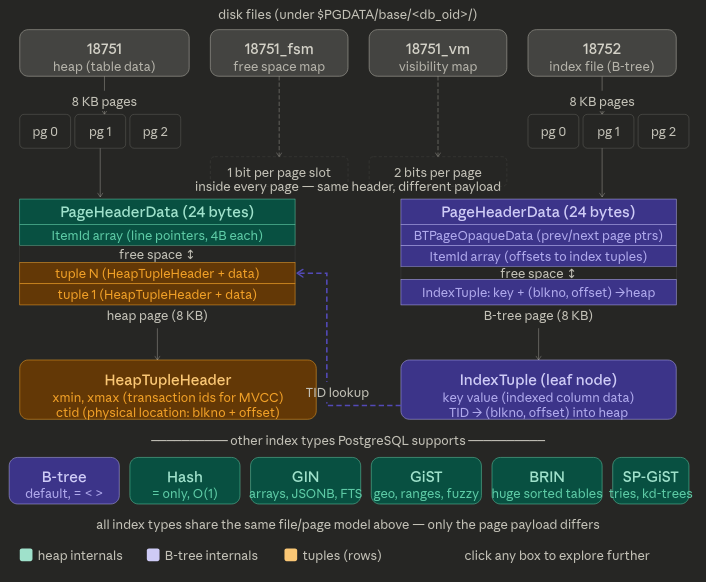Click '8 KB pages' label under heap file
Image resolution: width=706 pixels, height=582 pixels.
[x=104, y=102]
